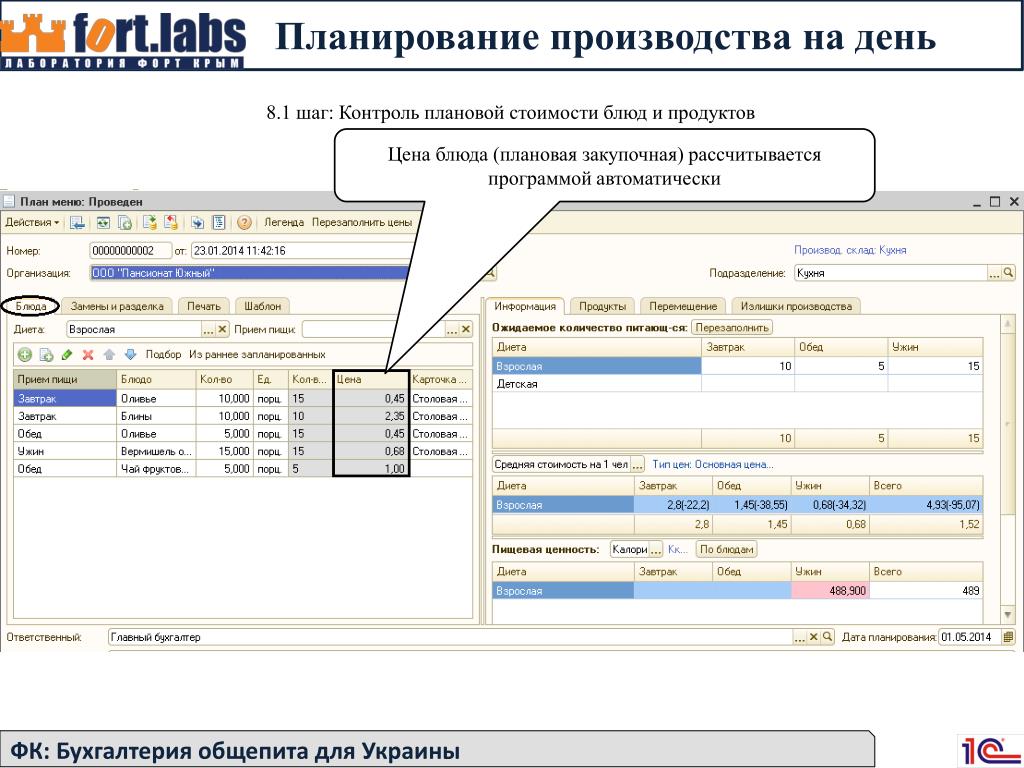The height and width of the screenshot is (768, 1024).
Task: Clear the Прием пищи field with X icon
Action: (466, 330)
